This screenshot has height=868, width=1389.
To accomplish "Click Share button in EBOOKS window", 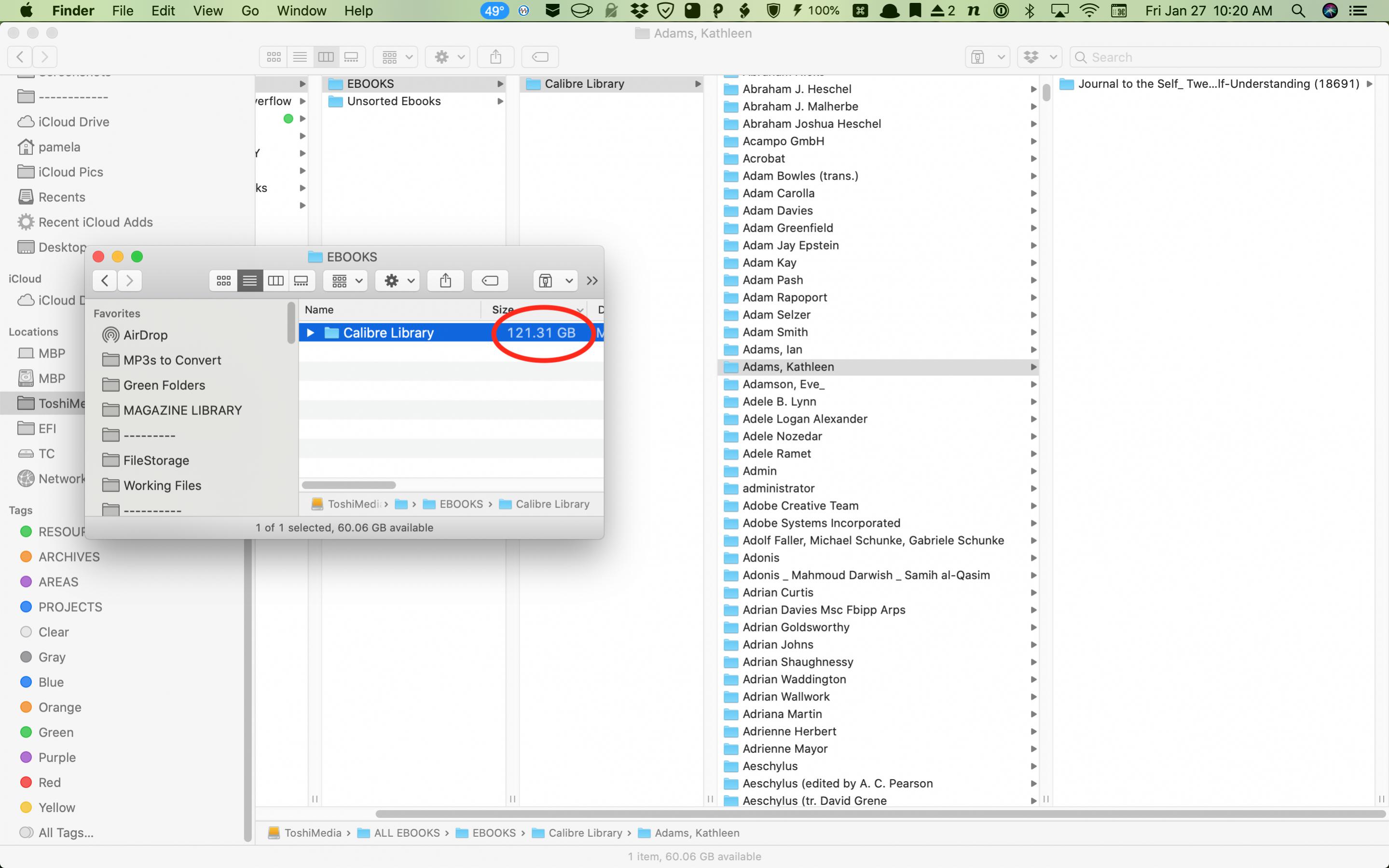I will 445,281.
